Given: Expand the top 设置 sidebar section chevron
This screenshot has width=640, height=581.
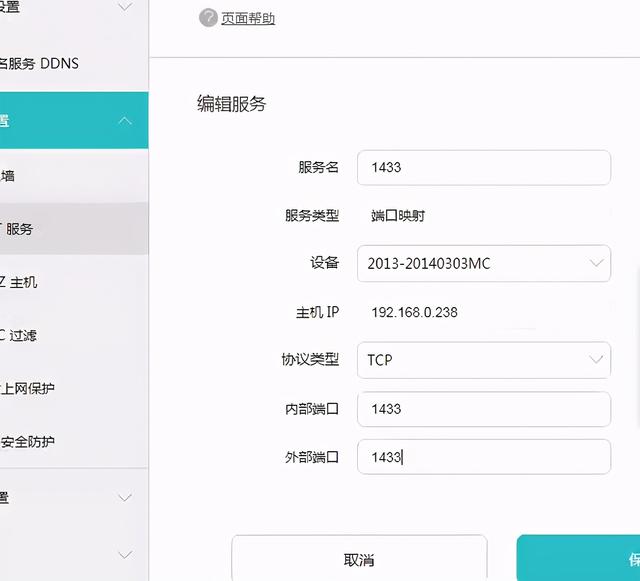Looking at the screenshot, I should (x=125, y=8).
